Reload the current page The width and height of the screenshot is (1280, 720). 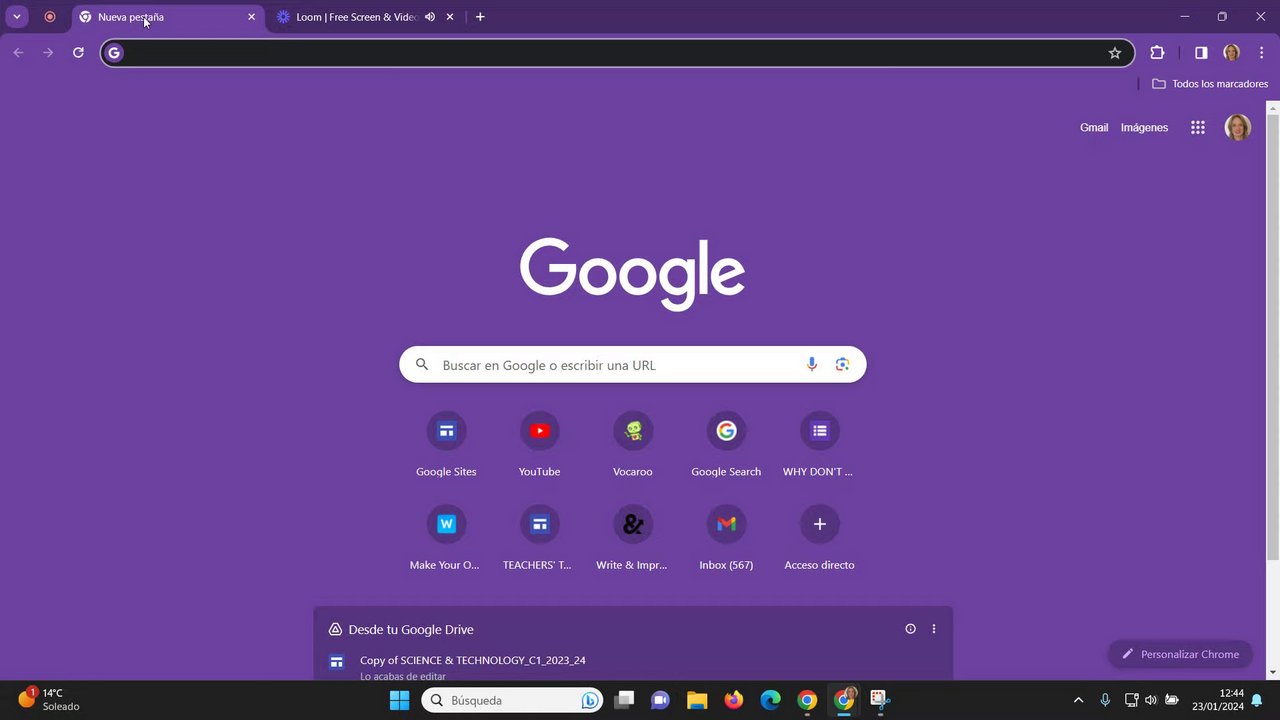(x=78, y=53)
